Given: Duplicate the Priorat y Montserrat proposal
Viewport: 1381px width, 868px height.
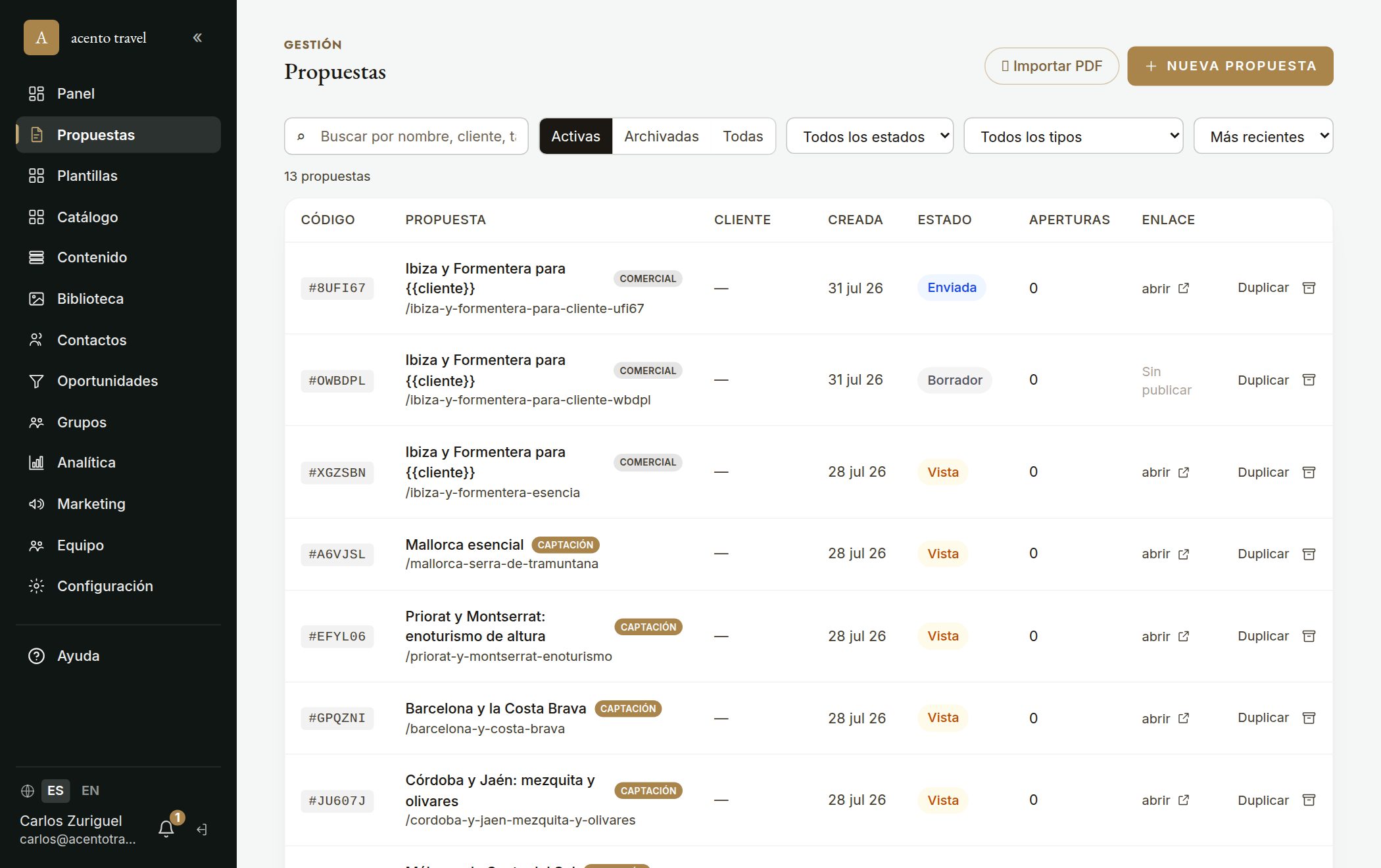Looking at the screenshot, I should [x=1263, y=636].
